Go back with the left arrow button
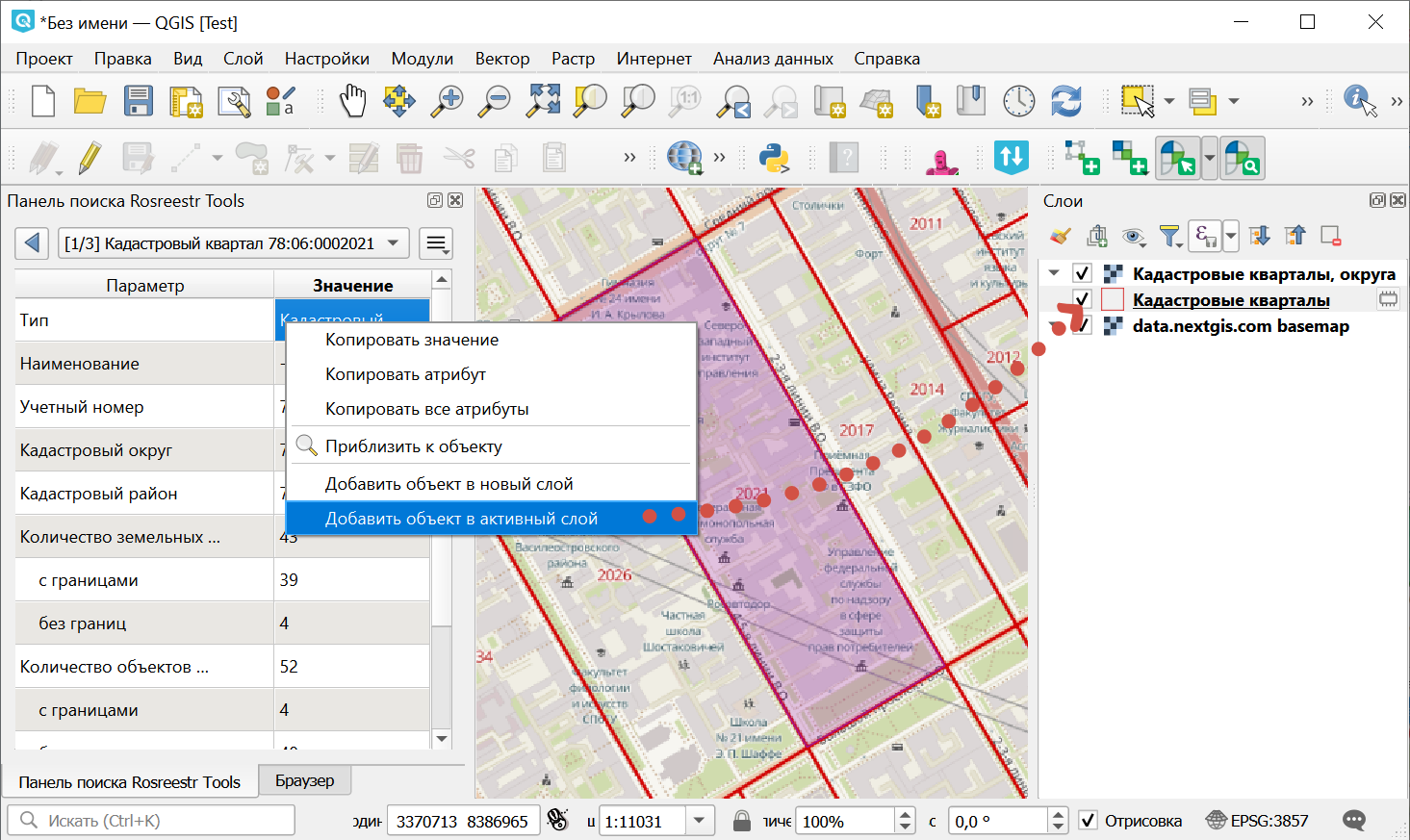The width and height of the screenshot is (1410, 840). [x=32, y=243]
